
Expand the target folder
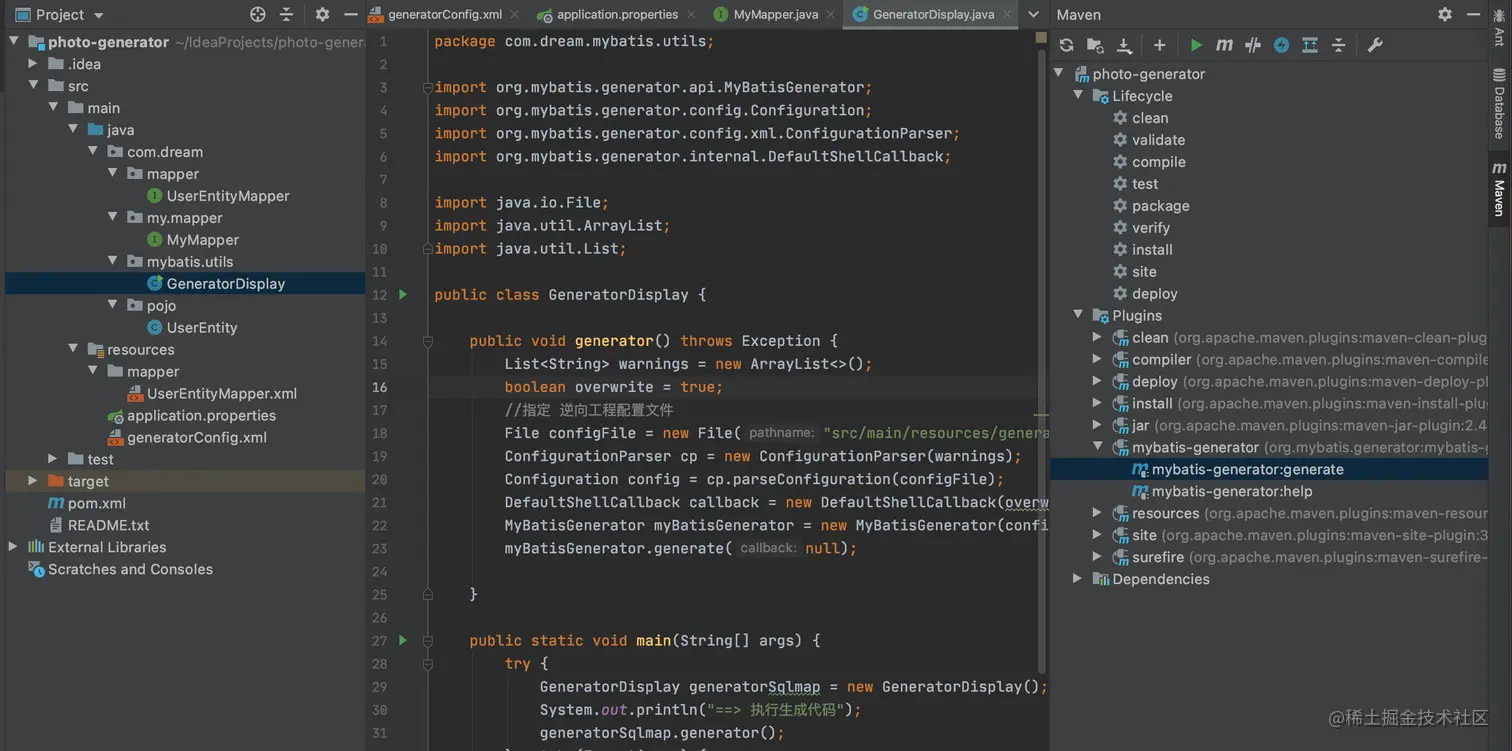(x=34, y=481)
